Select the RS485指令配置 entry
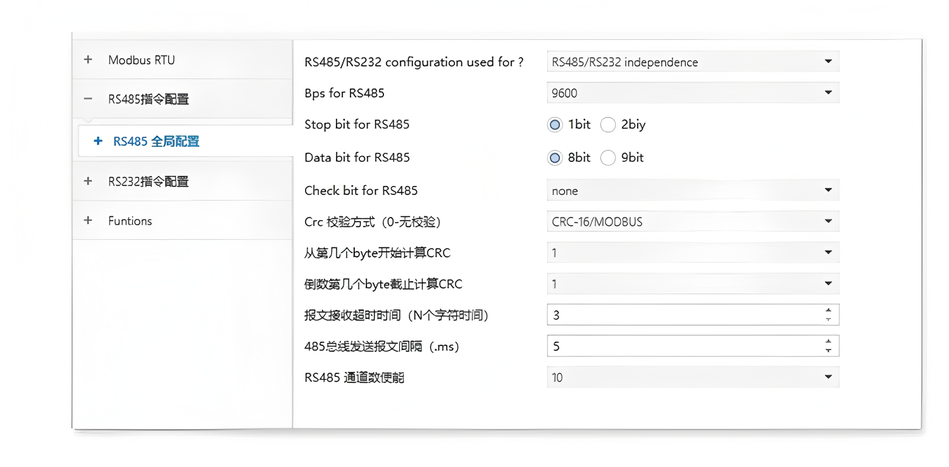 click(182, 99)
